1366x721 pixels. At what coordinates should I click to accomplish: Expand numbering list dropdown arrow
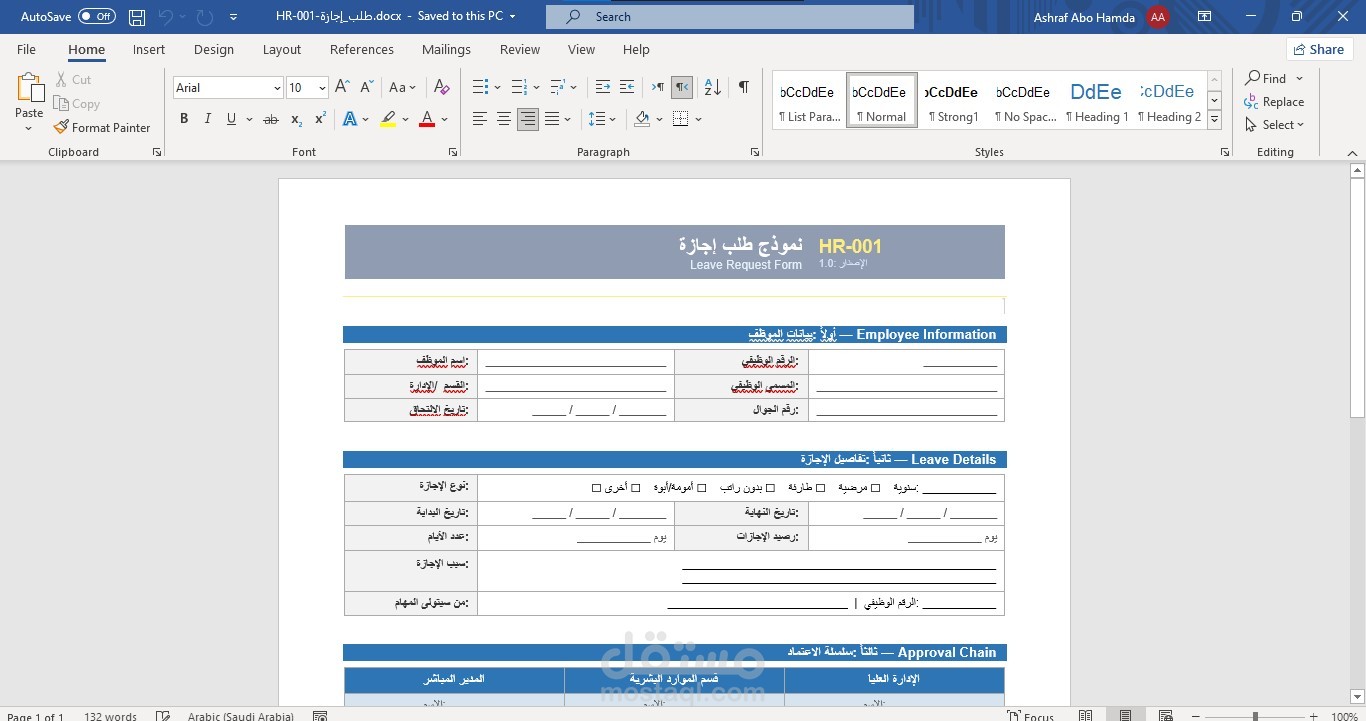(x=536, y=87)
